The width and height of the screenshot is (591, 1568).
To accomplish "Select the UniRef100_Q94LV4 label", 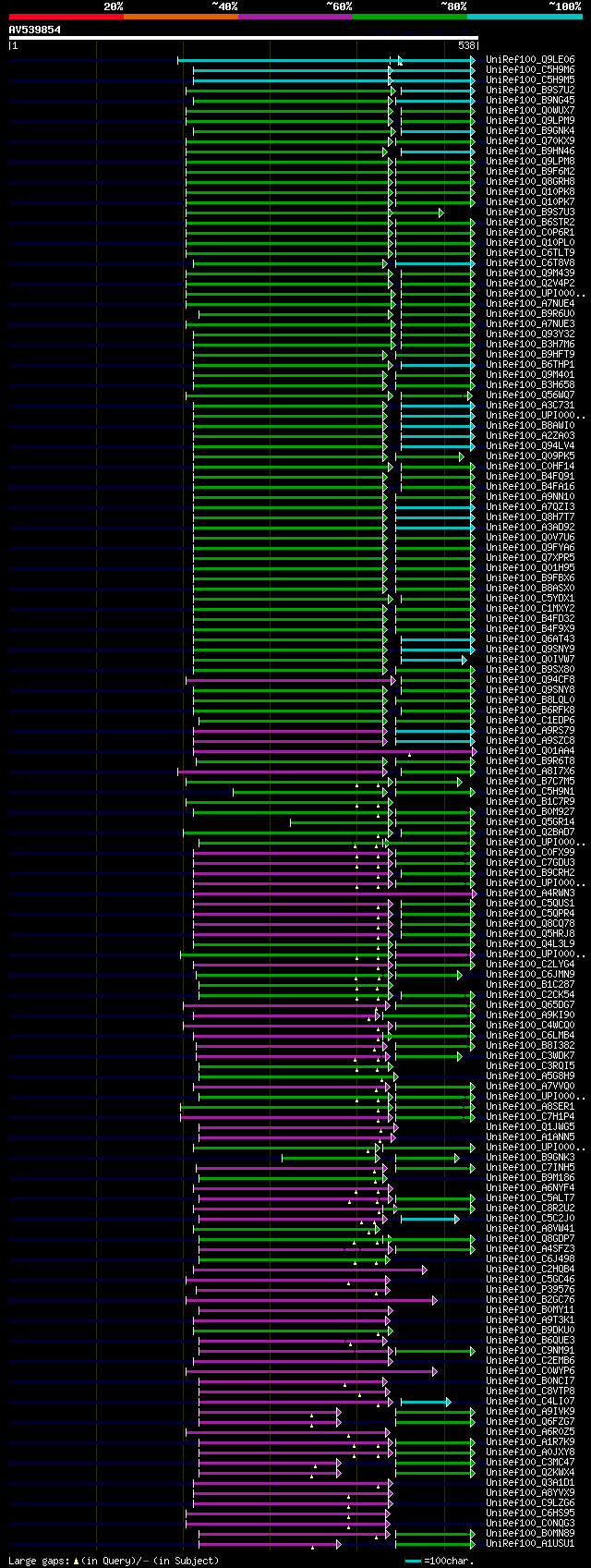I will [x=530, y=446].
